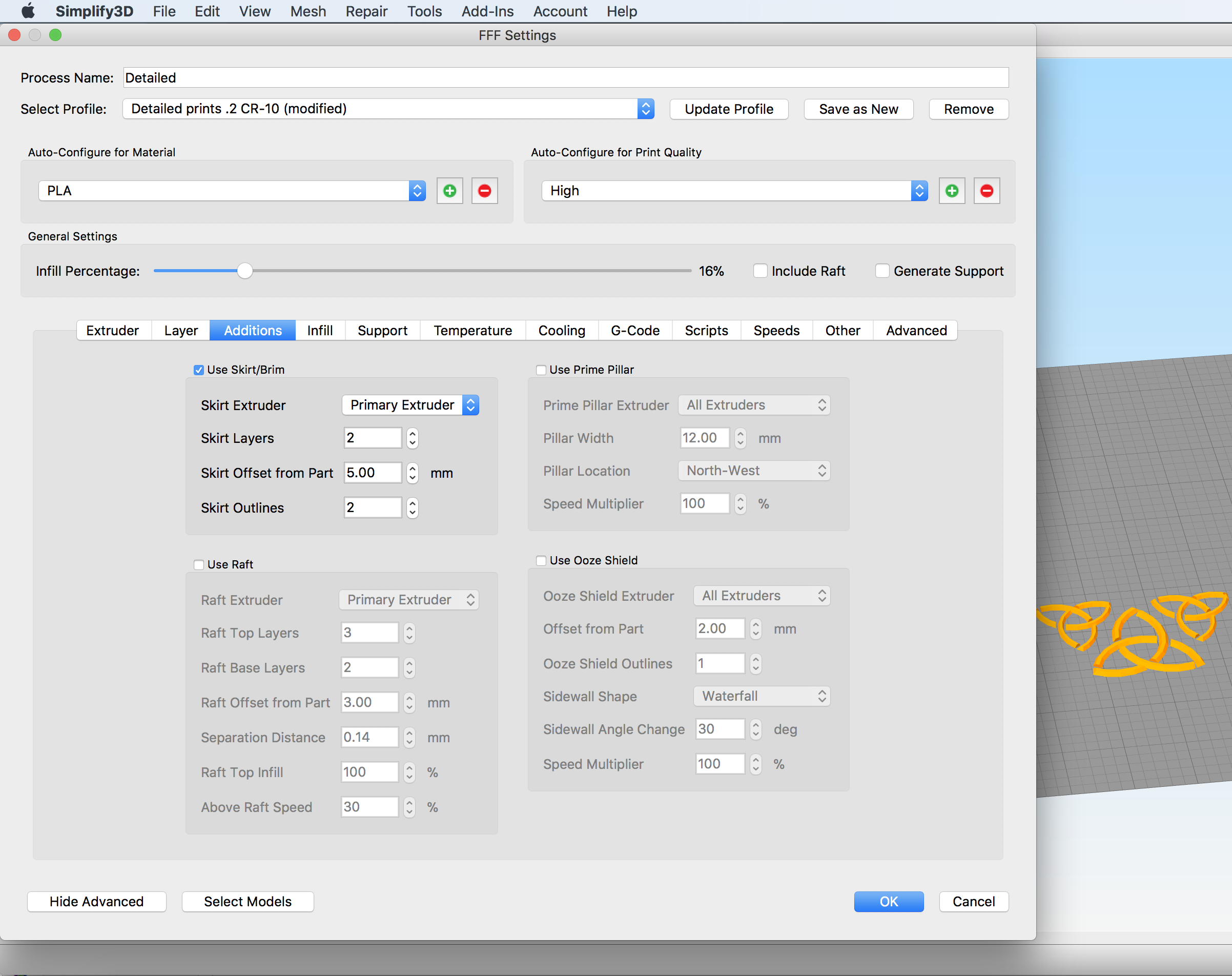The width and height of the screenshot is (1232, 976).
Task: Click the Select Models button
Action: point(248,902)
